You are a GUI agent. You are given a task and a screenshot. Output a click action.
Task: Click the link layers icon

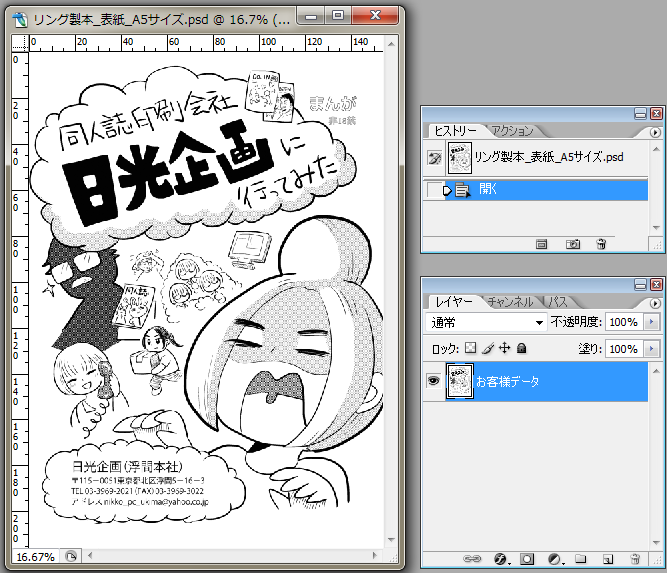[472, 559]
